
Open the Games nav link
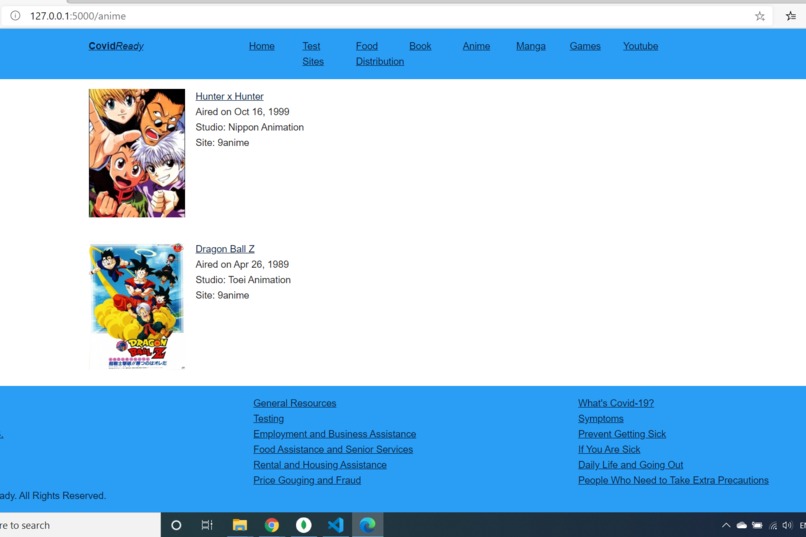585,46
